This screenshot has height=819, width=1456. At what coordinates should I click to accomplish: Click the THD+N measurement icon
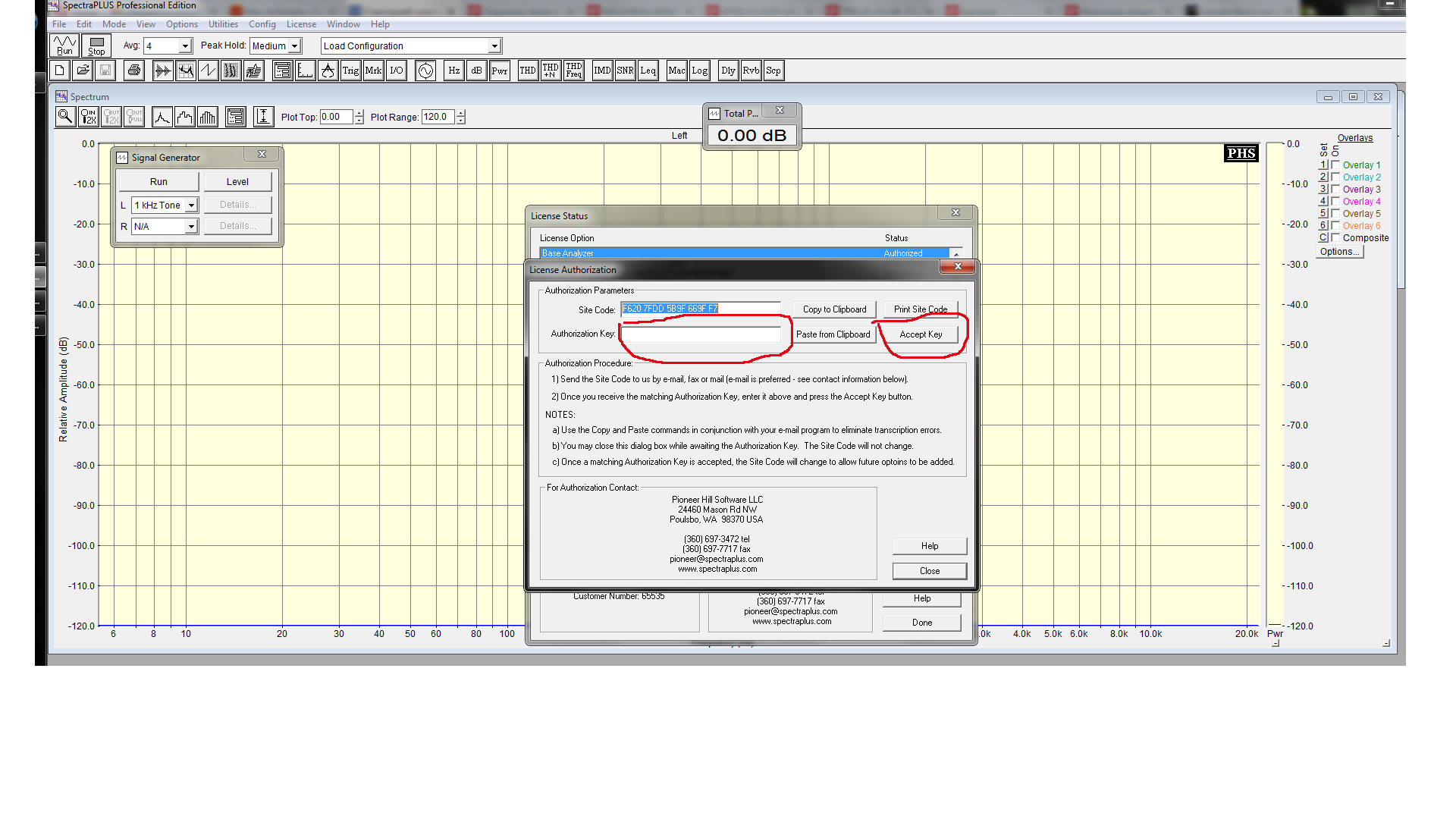pos(551,71)
